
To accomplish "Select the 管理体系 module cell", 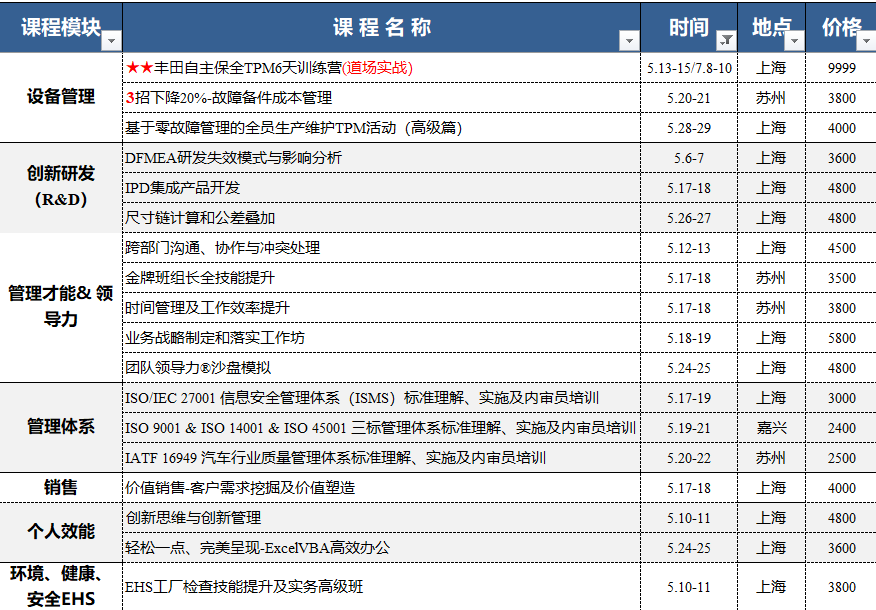I will coord(61,427).
